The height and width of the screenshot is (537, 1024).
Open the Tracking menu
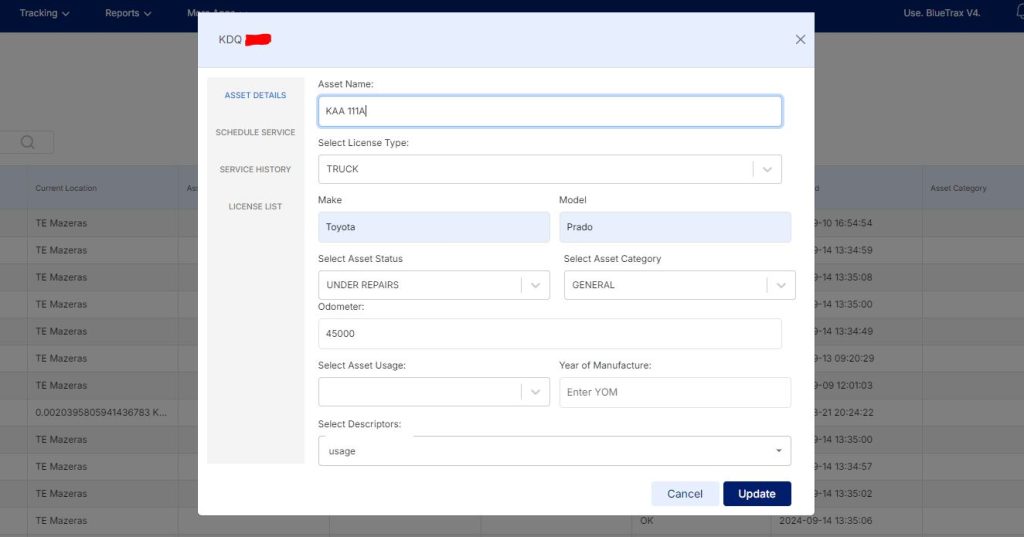[44, 14]
